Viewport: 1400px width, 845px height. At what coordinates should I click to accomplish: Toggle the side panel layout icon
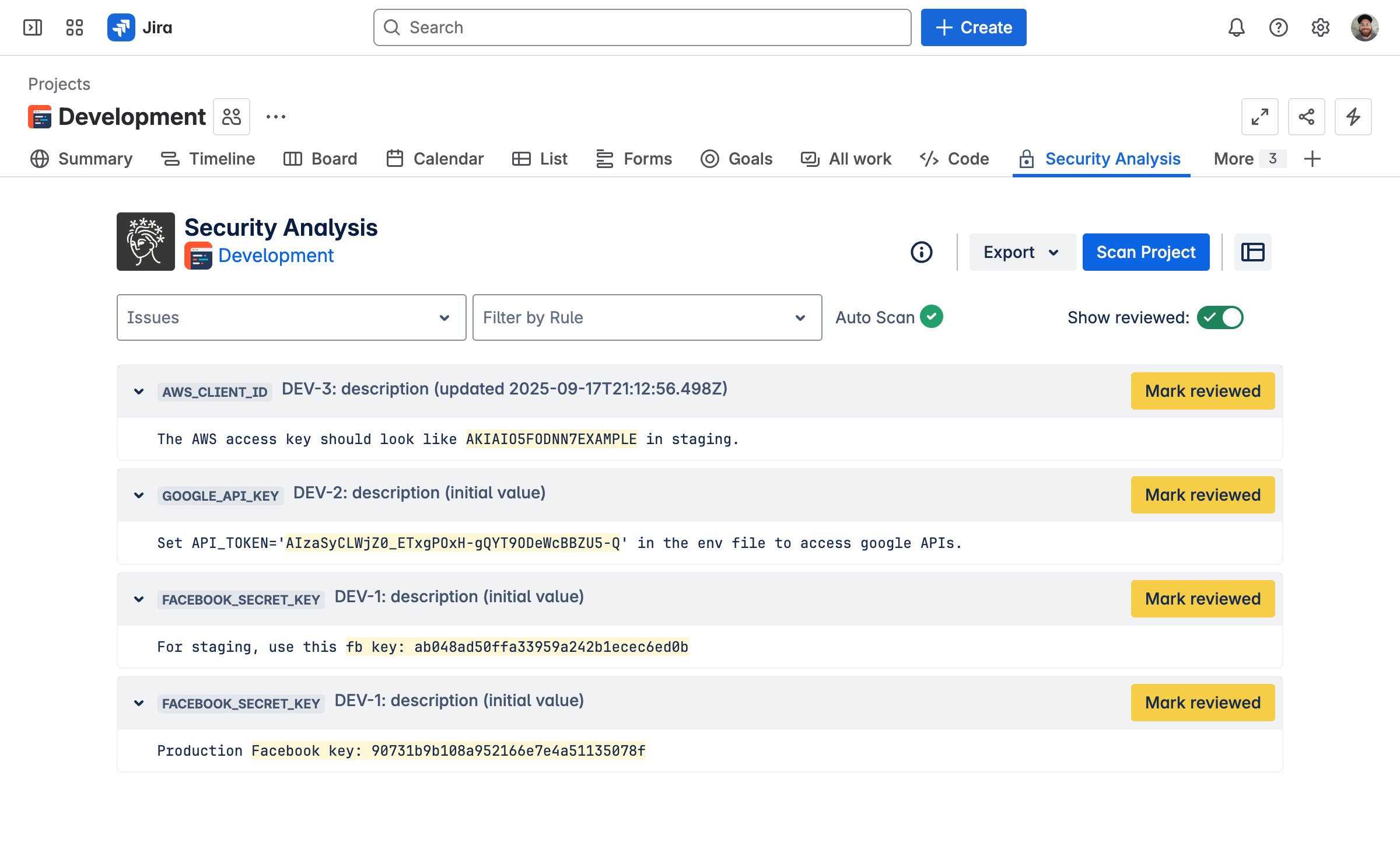point(1252,252)
